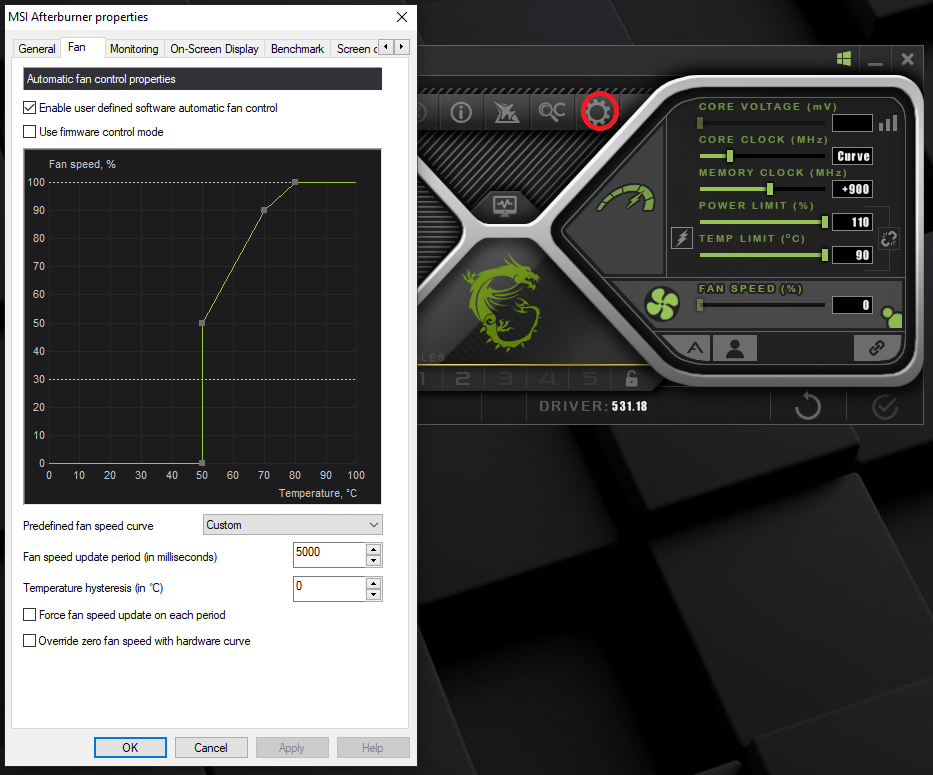Open the Benchmark tab
The height and width of the screenshot is (775, 933).
[x=297, y=49]
